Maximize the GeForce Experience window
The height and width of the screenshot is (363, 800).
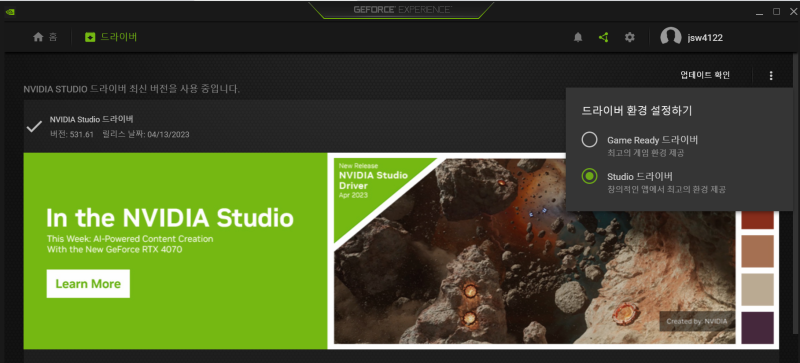(x=776, y=11)
